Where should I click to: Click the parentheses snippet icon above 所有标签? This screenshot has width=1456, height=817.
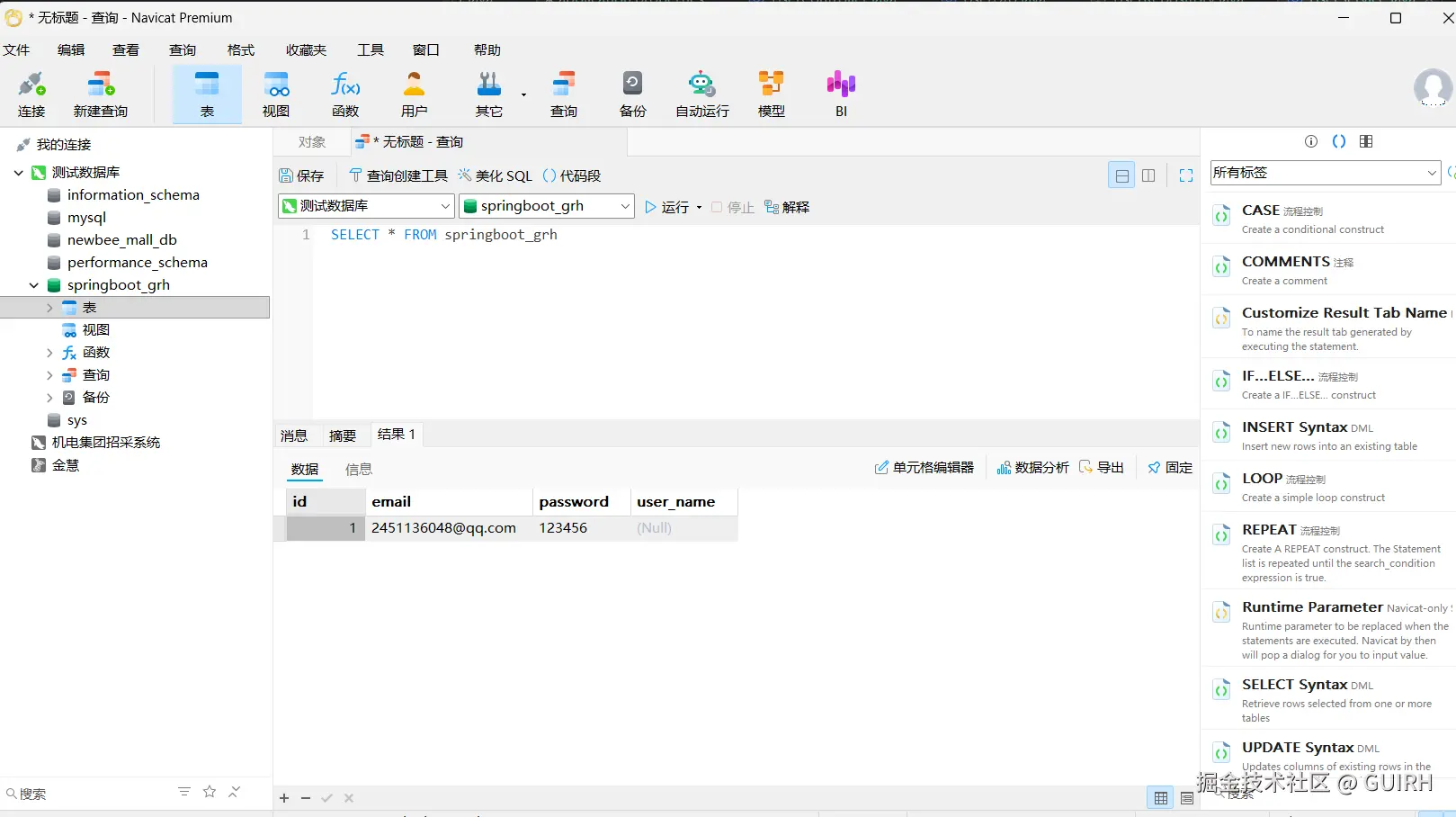[x=1339, y=141]
